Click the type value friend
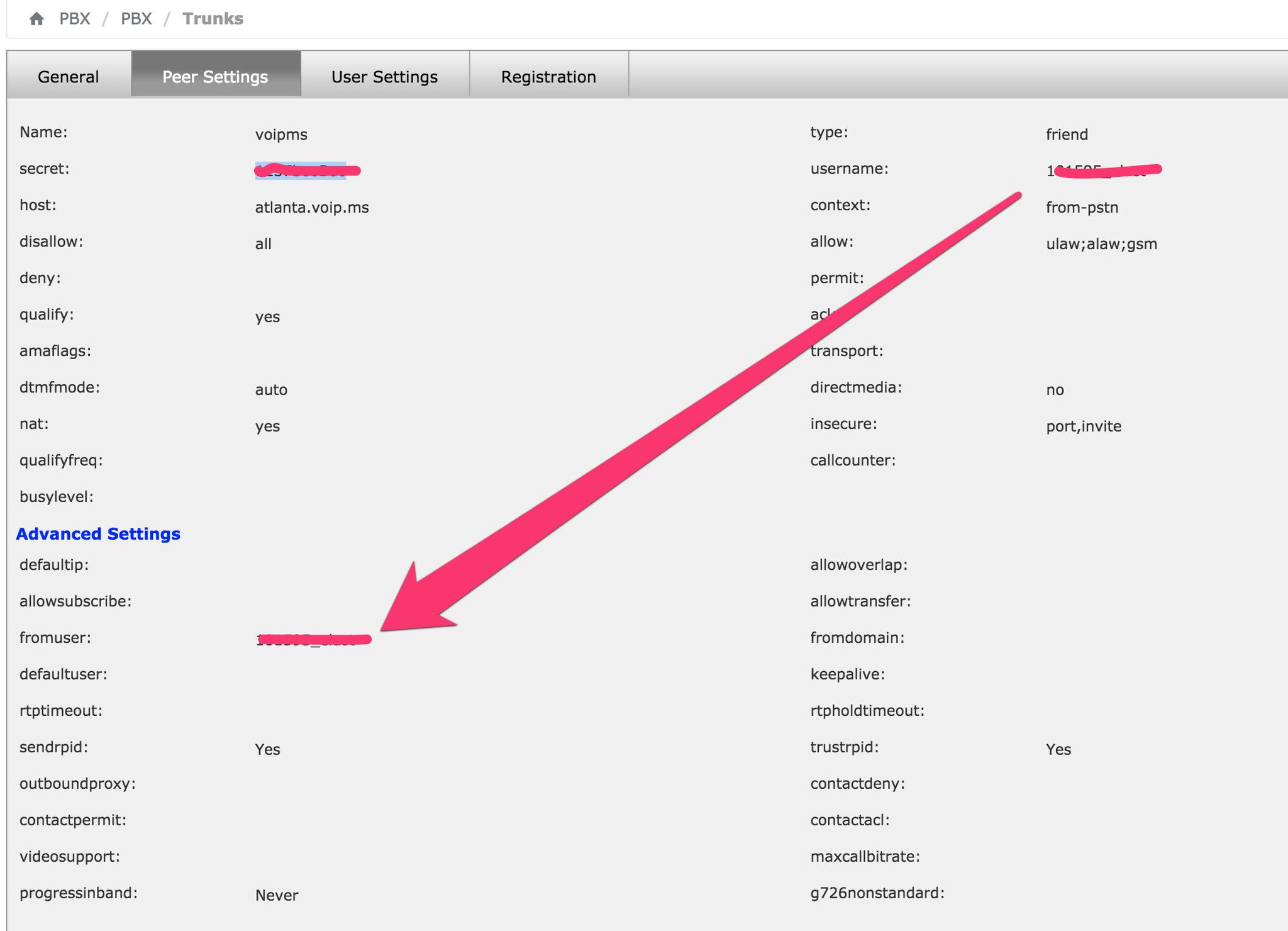The image size is (1288, 931). pyautogui.click(x=1067, y=135)
